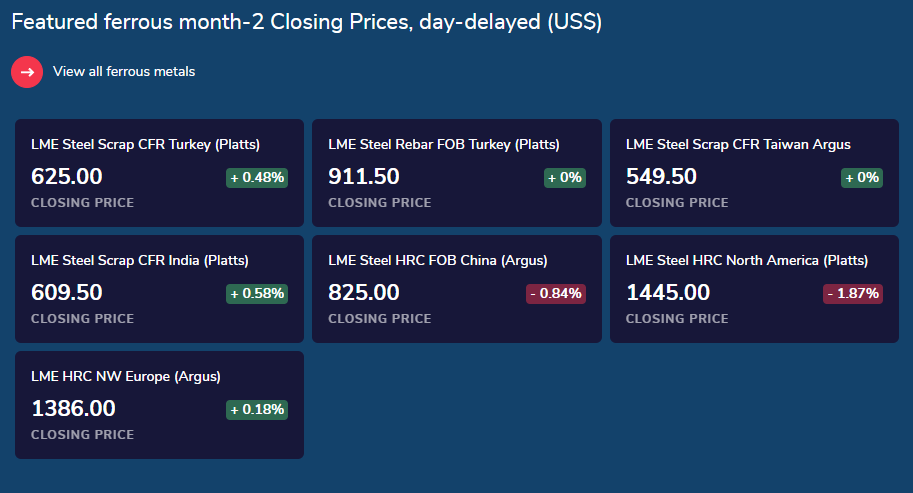Select LME Steel Scrap CFR India title

click(x=140, y=260)
